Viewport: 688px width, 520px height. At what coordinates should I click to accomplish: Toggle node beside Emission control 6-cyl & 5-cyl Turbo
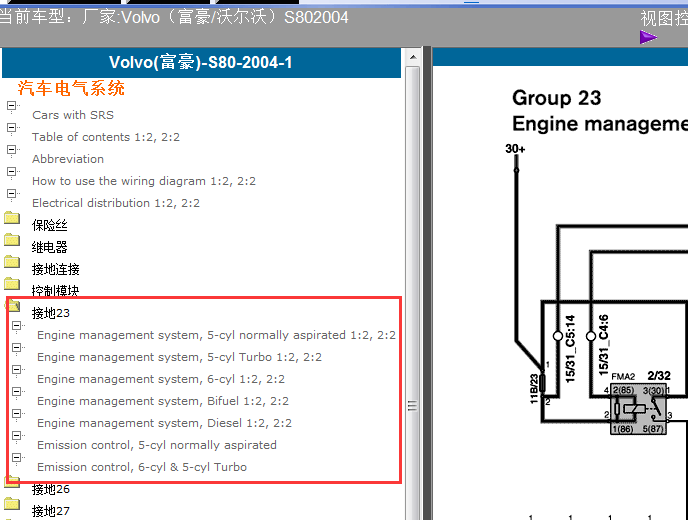(x=17, y=457)
